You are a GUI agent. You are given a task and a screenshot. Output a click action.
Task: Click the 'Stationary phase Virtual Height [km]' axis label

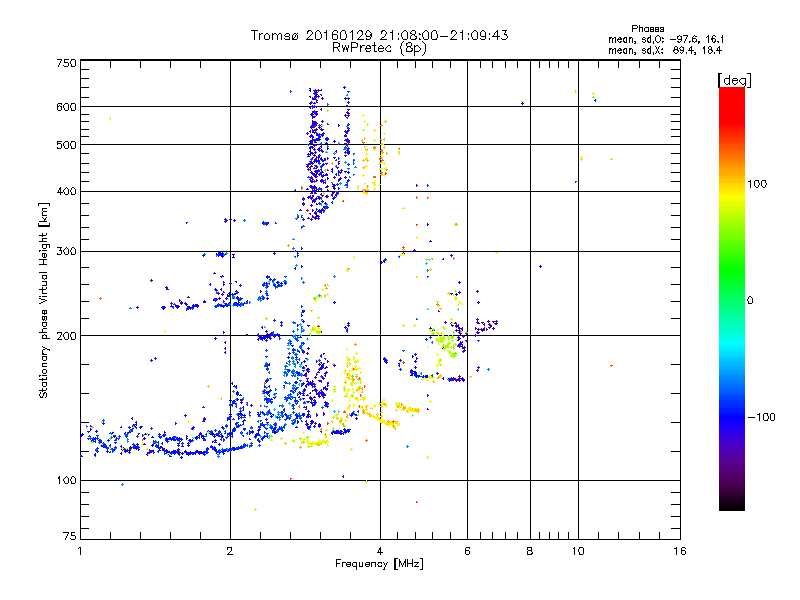point(43,300)
